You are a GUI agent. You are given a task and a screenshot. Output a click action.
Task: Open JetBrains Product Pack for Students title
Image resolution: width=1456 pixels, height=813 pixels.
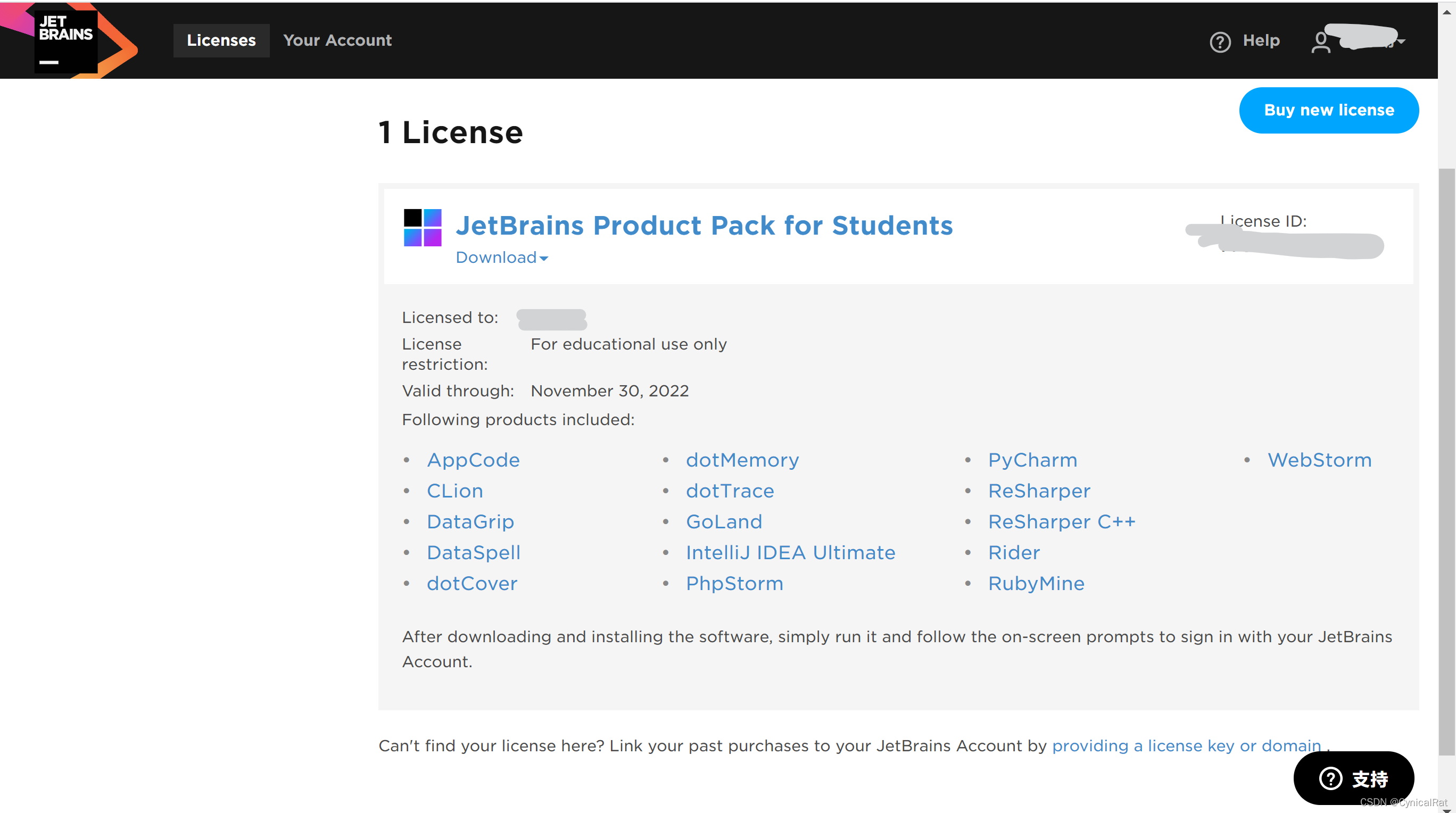click(x=704, y=225)
